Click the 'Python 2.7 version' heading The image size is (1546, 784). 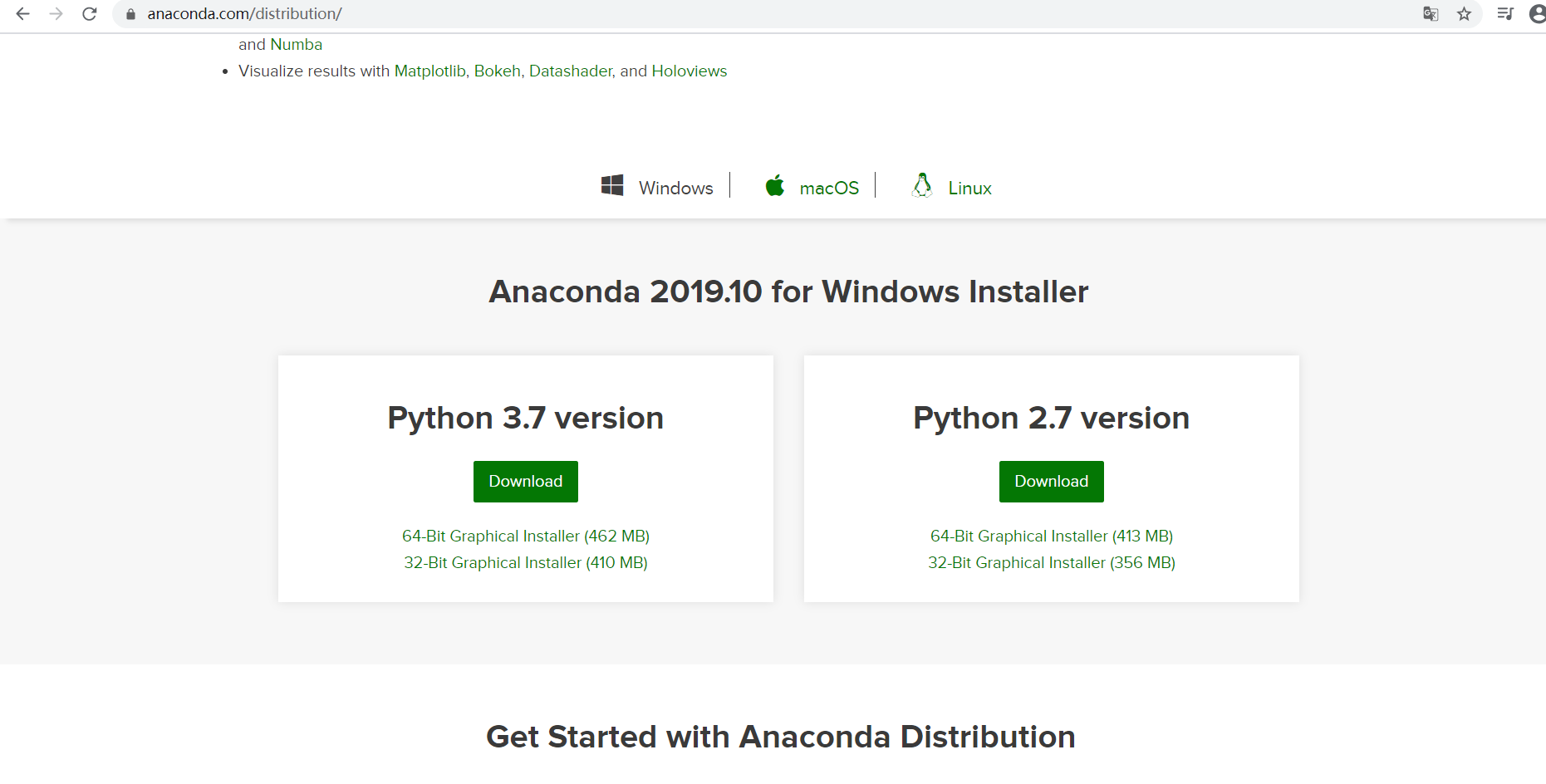tap(1052, 418)
